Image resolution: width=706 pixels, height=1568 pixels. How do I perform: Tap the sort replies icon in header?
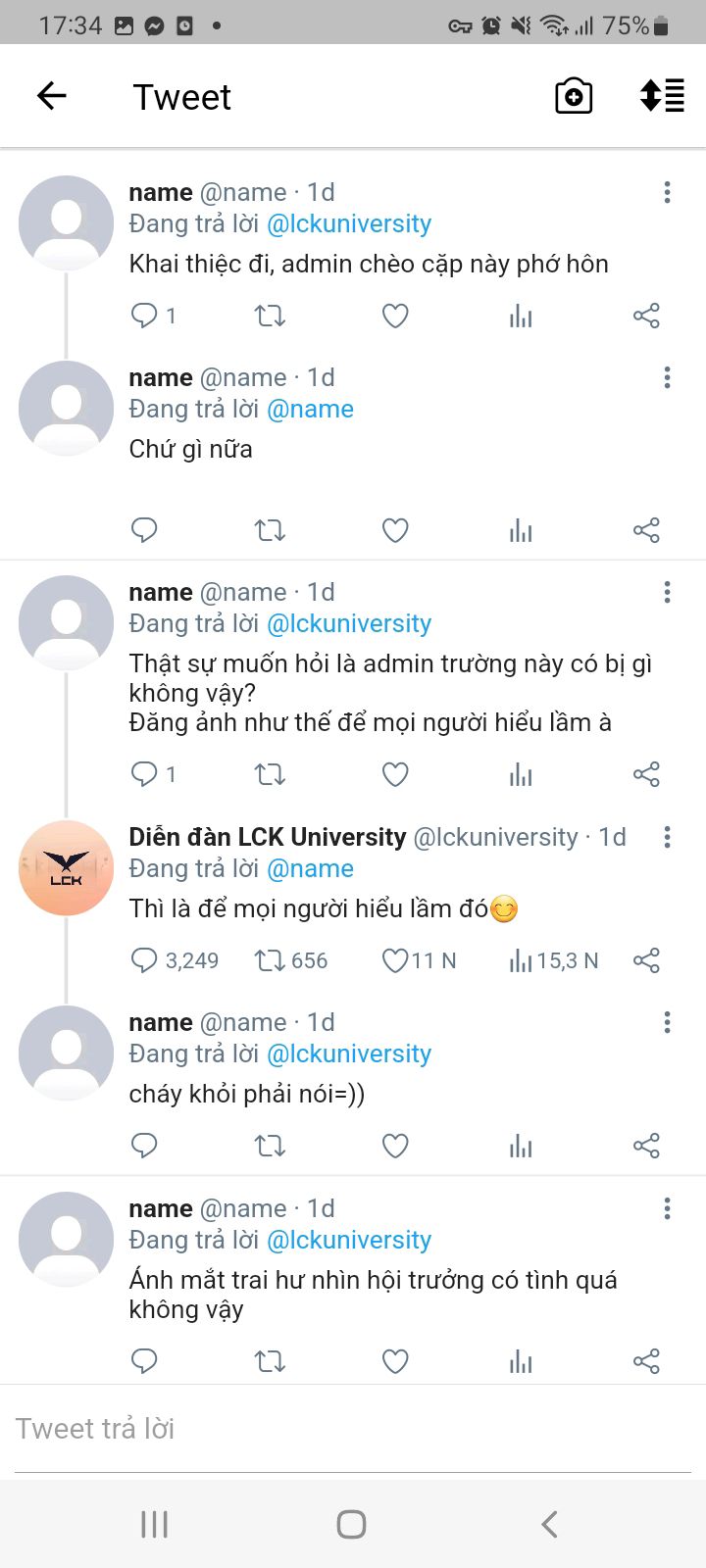pos(662,96)
